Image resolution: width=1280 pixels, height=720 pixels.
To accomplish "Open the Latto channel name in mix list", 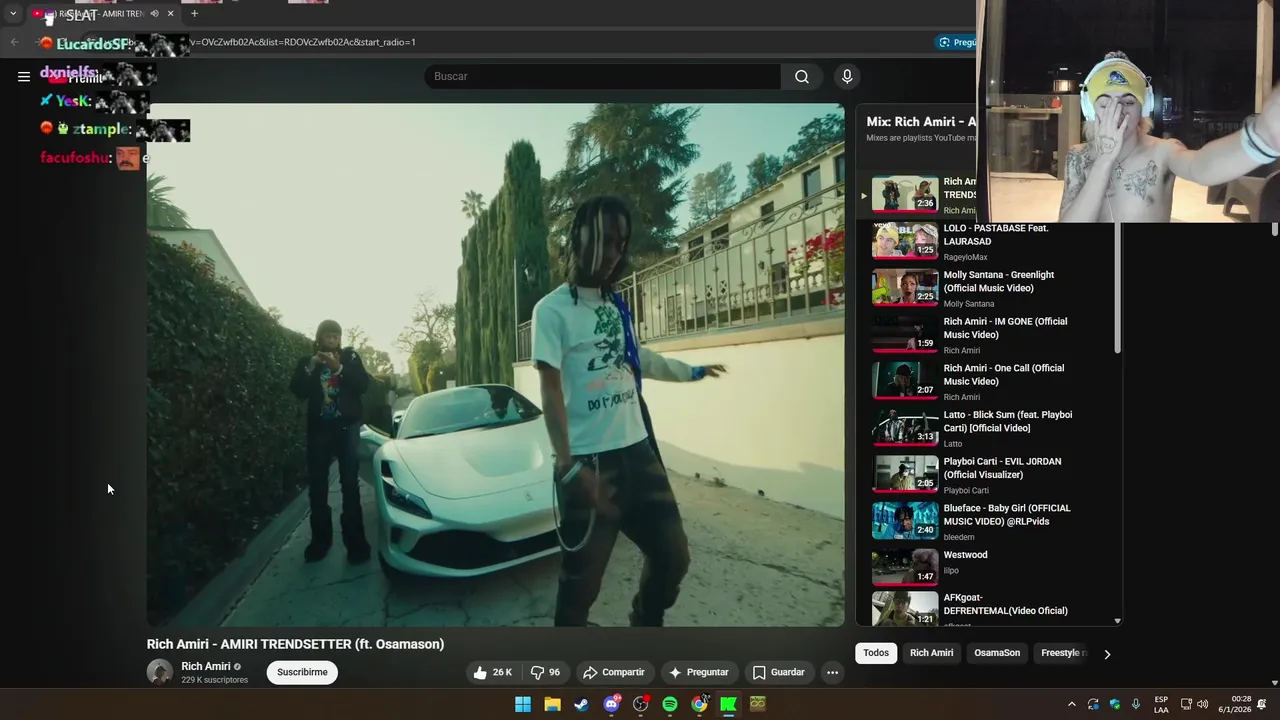I will pyautogui.click(x=953, y=444).
